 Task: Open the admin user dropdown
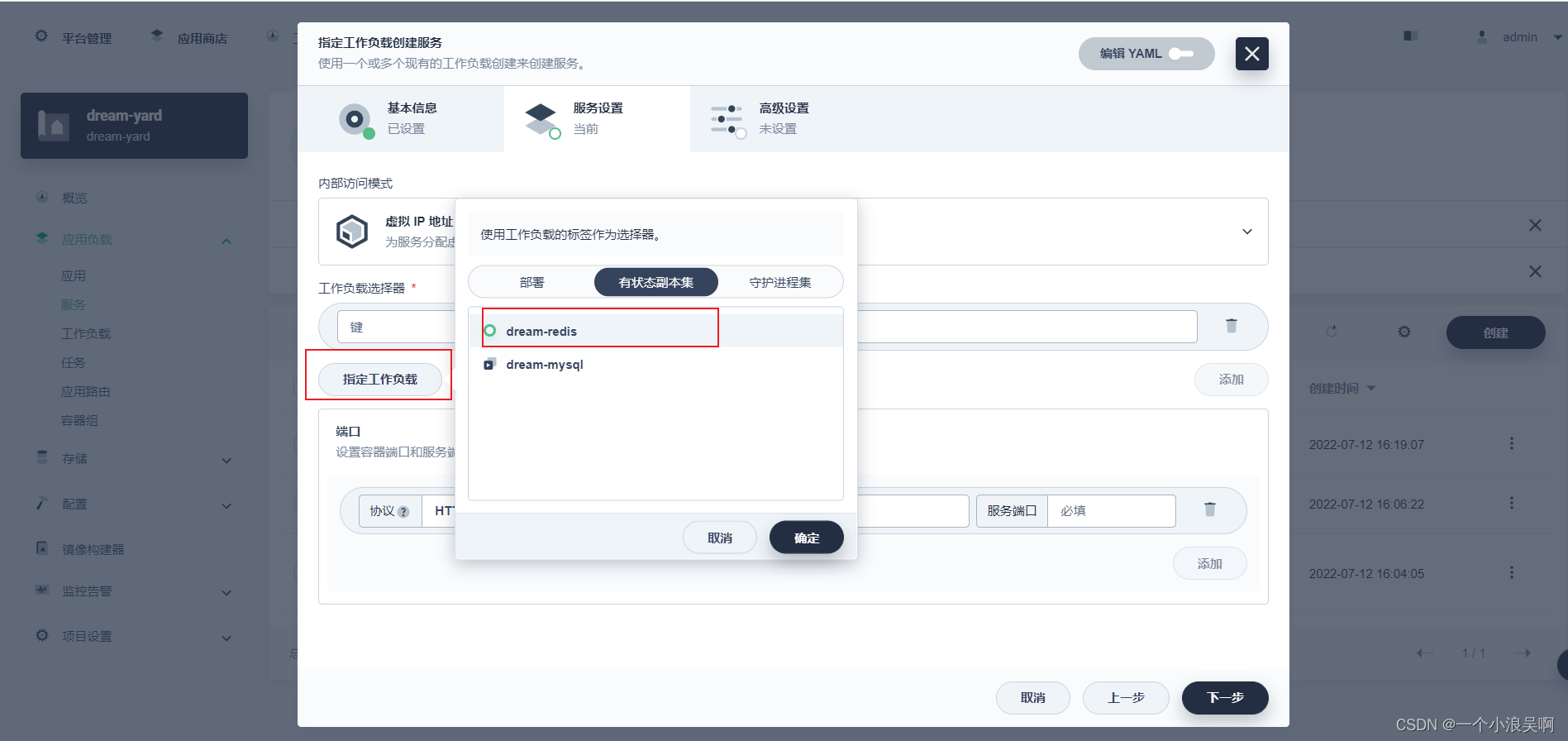tap(1557, 37)
